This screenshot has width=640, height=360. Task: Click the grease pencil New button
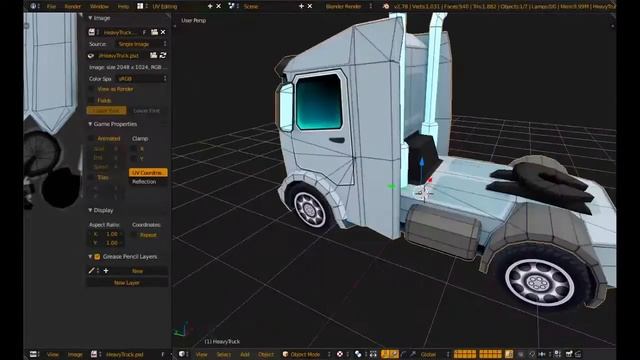pyautogui.click(x=138, y=271)
